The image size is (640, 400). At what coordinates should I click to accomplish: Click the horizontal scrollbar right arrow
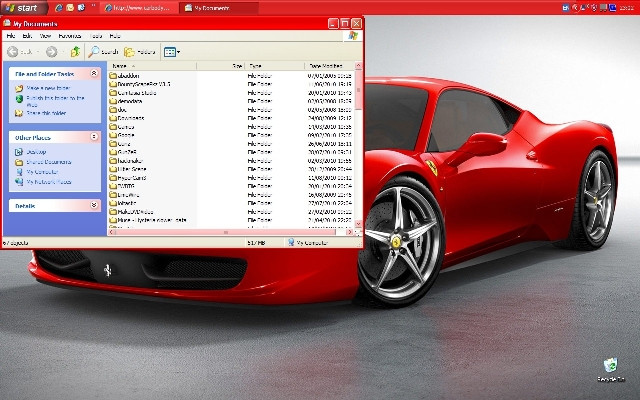pyautogui.click(x=349, y=232)
